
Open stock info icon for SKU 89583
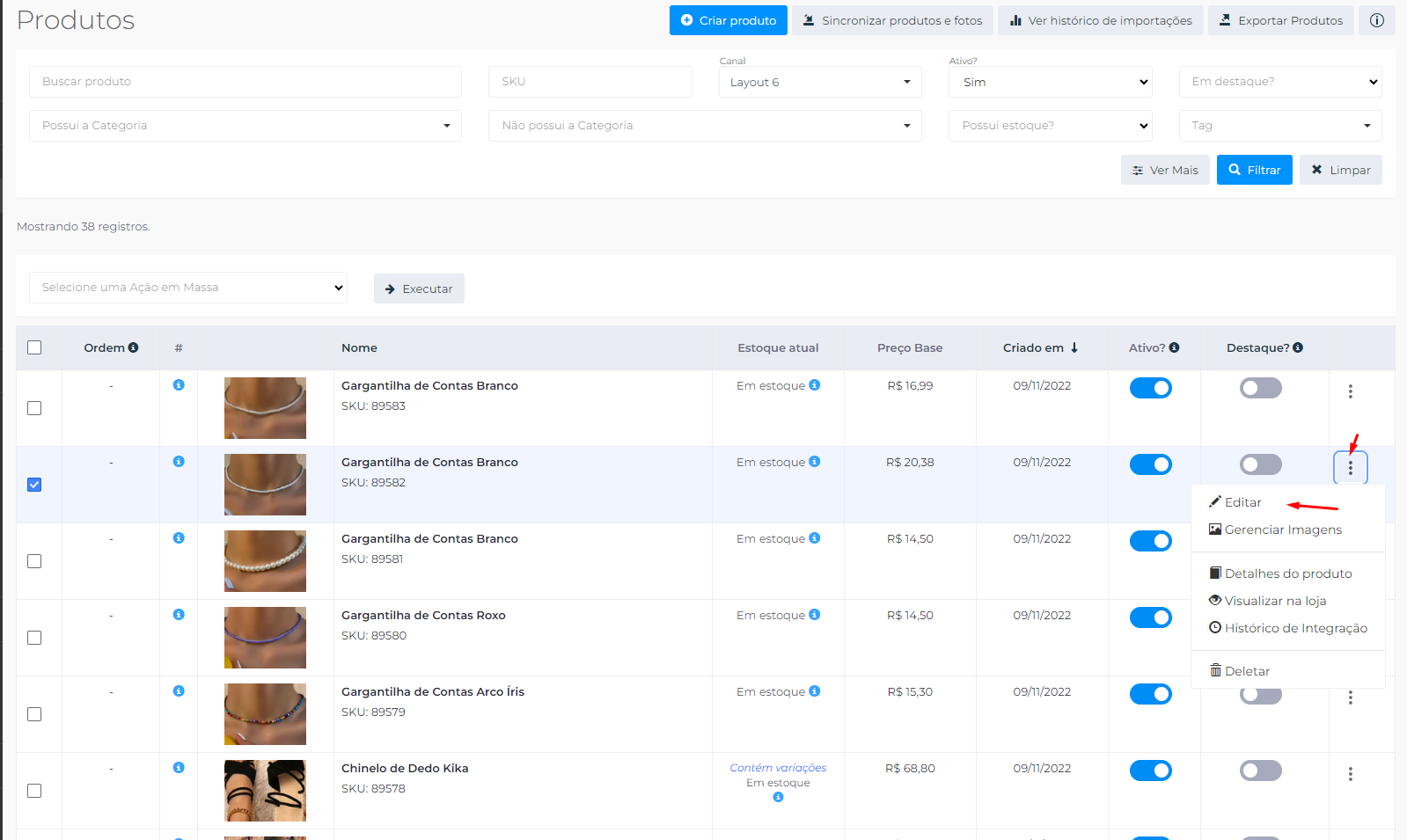pyautogui.click(x=815, y=384)
